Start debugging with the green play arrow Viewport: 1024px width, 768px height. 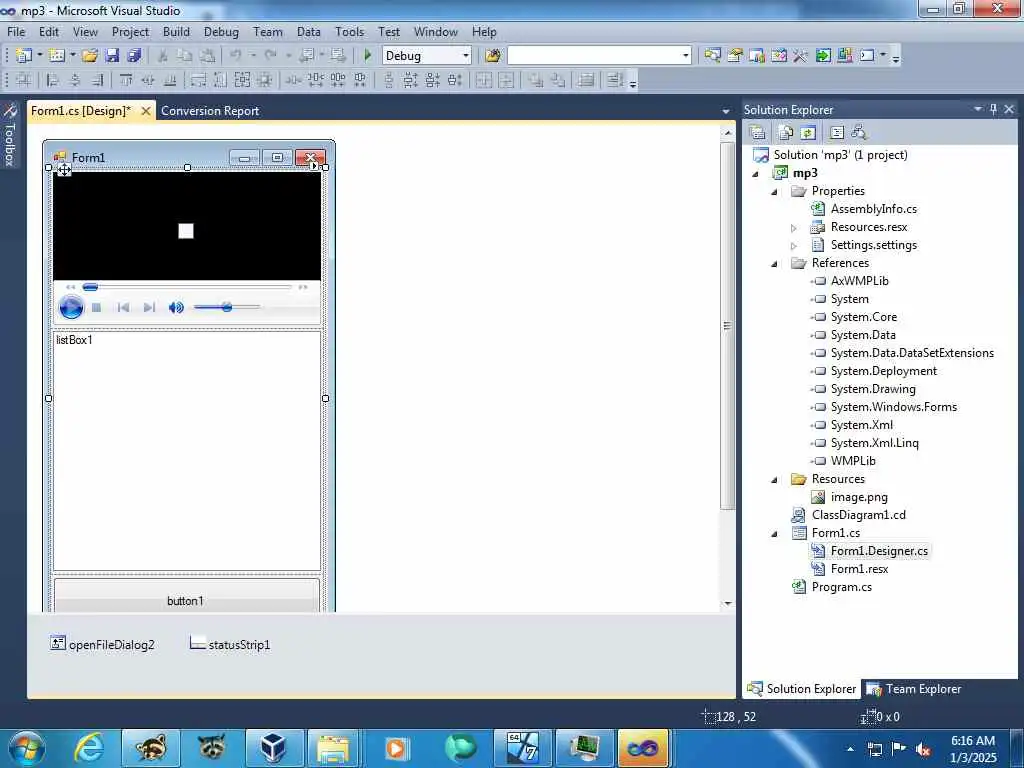click(x=368, y=56)
